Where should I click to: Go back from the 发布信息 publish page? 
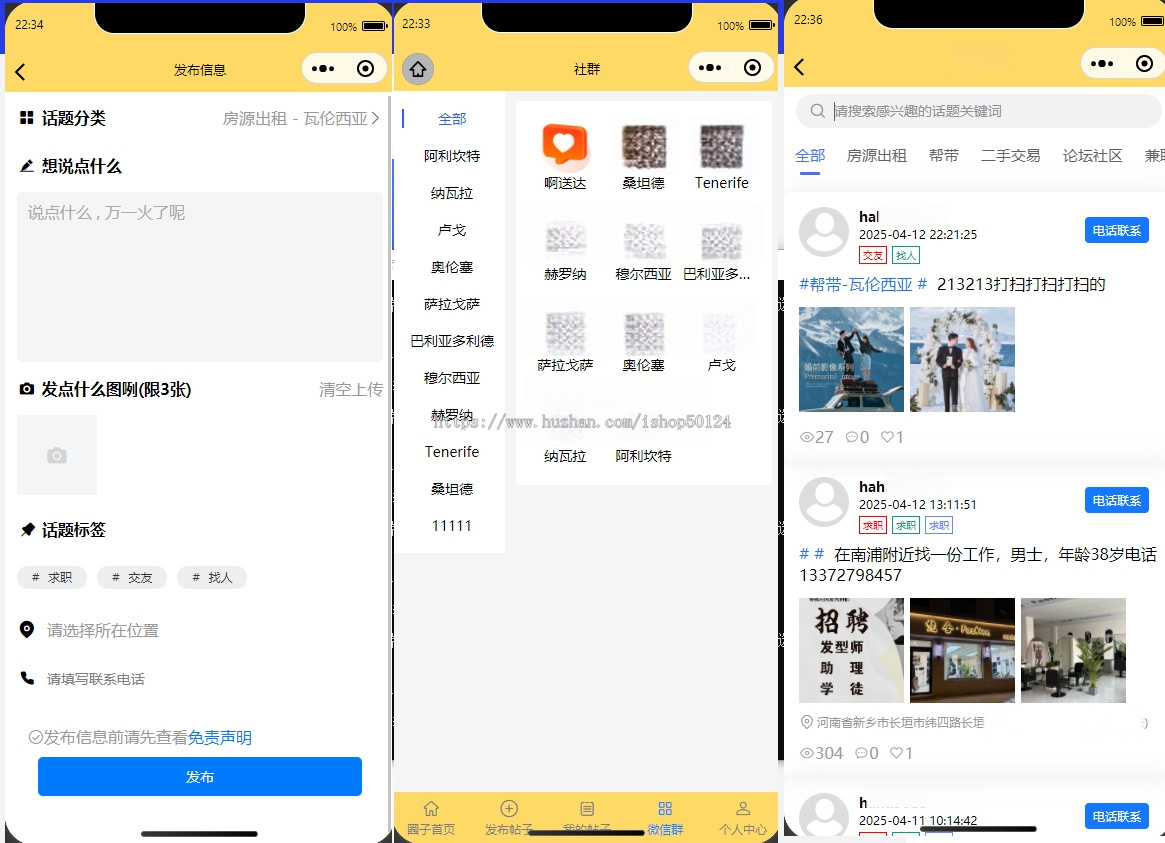coord(20,72)
